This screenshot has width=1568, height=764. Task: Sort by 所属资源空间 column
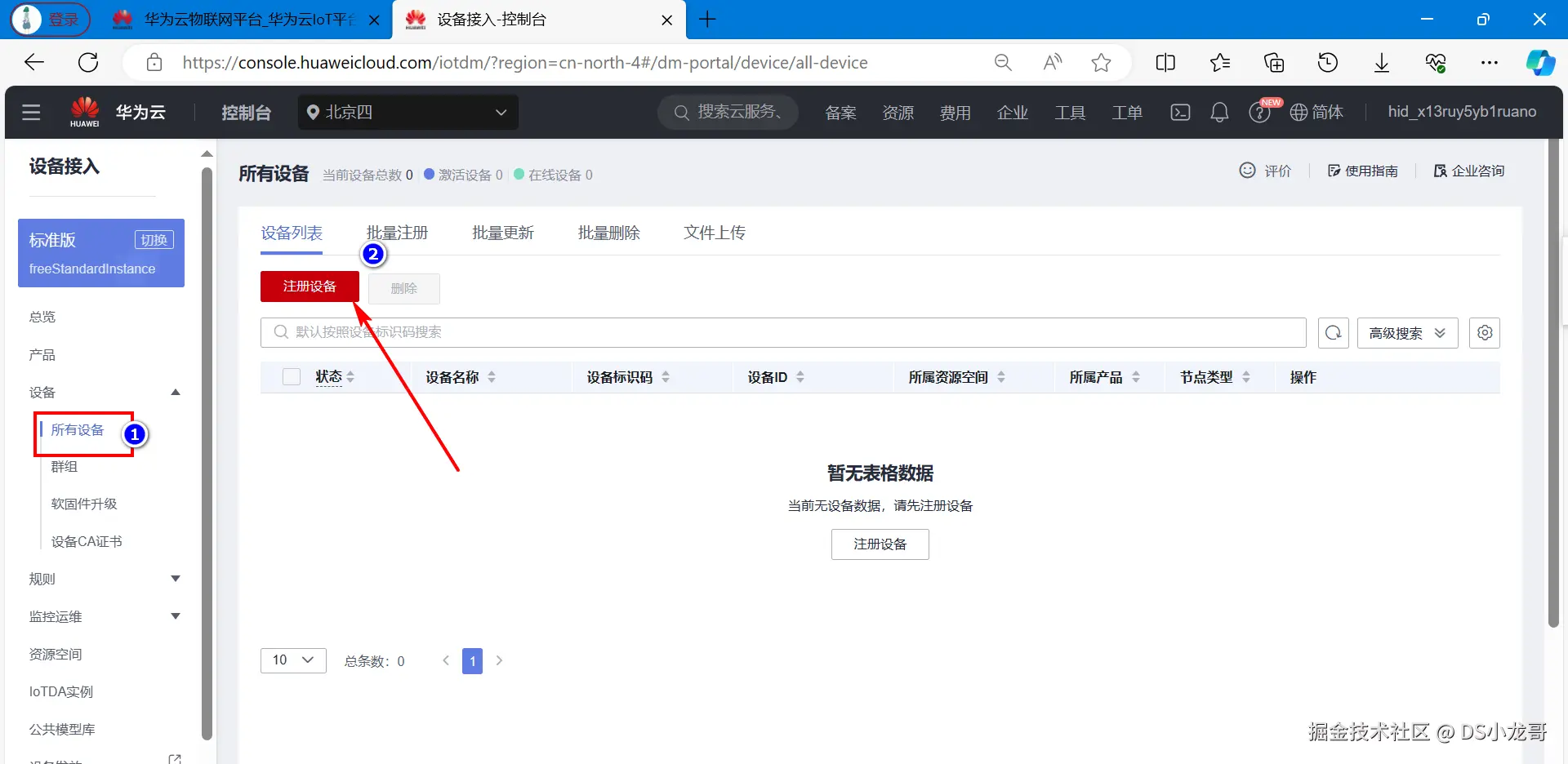pos(1001,377)
